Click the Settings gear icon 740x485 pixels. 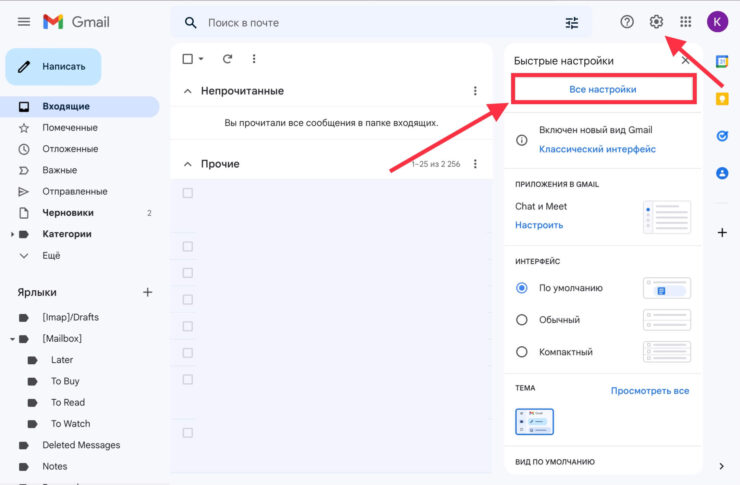(656, 22)
